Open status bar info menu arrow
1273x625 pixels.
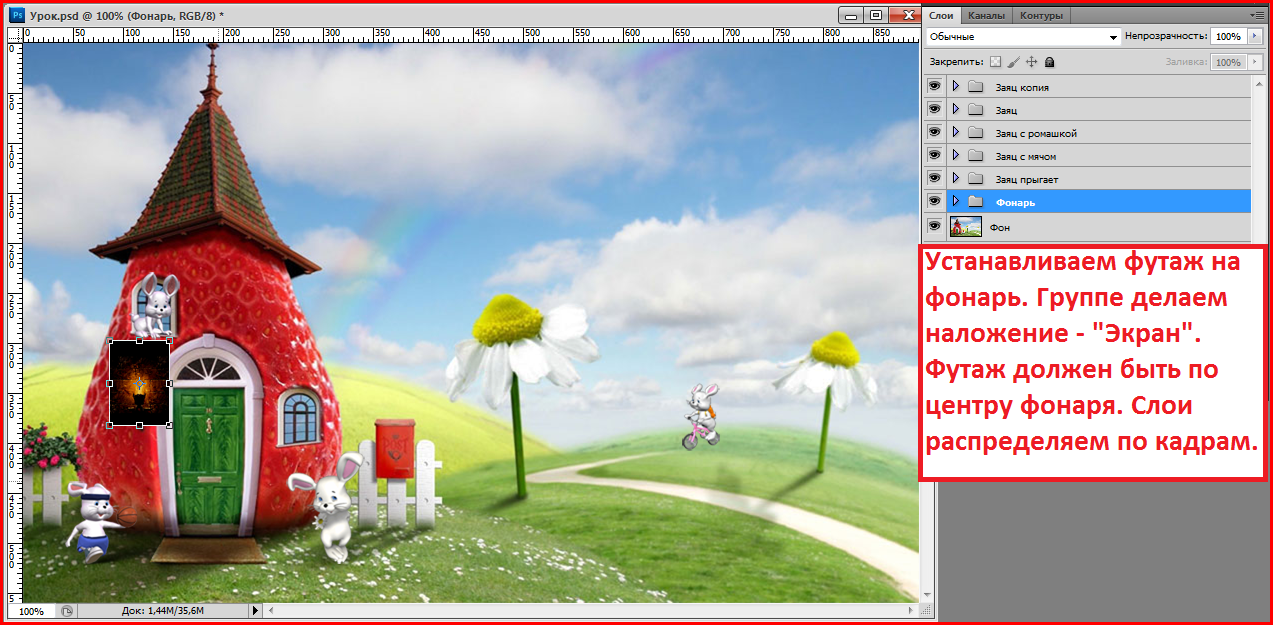[x=255, y=610]
